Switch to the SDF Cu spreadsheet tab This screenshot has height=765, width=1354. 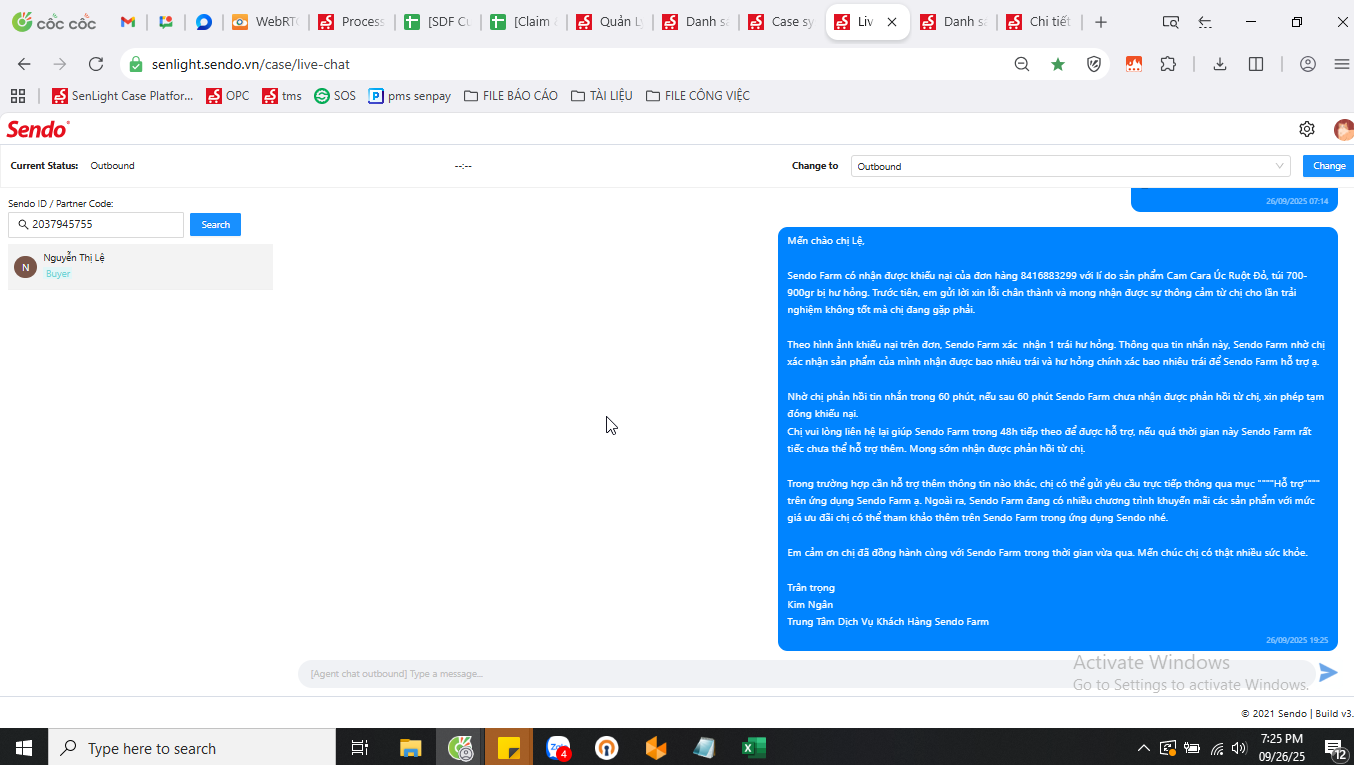437,22
